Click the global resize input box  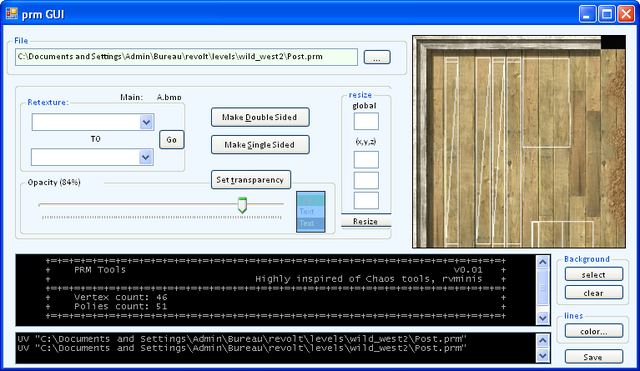(x=366, y=121)
